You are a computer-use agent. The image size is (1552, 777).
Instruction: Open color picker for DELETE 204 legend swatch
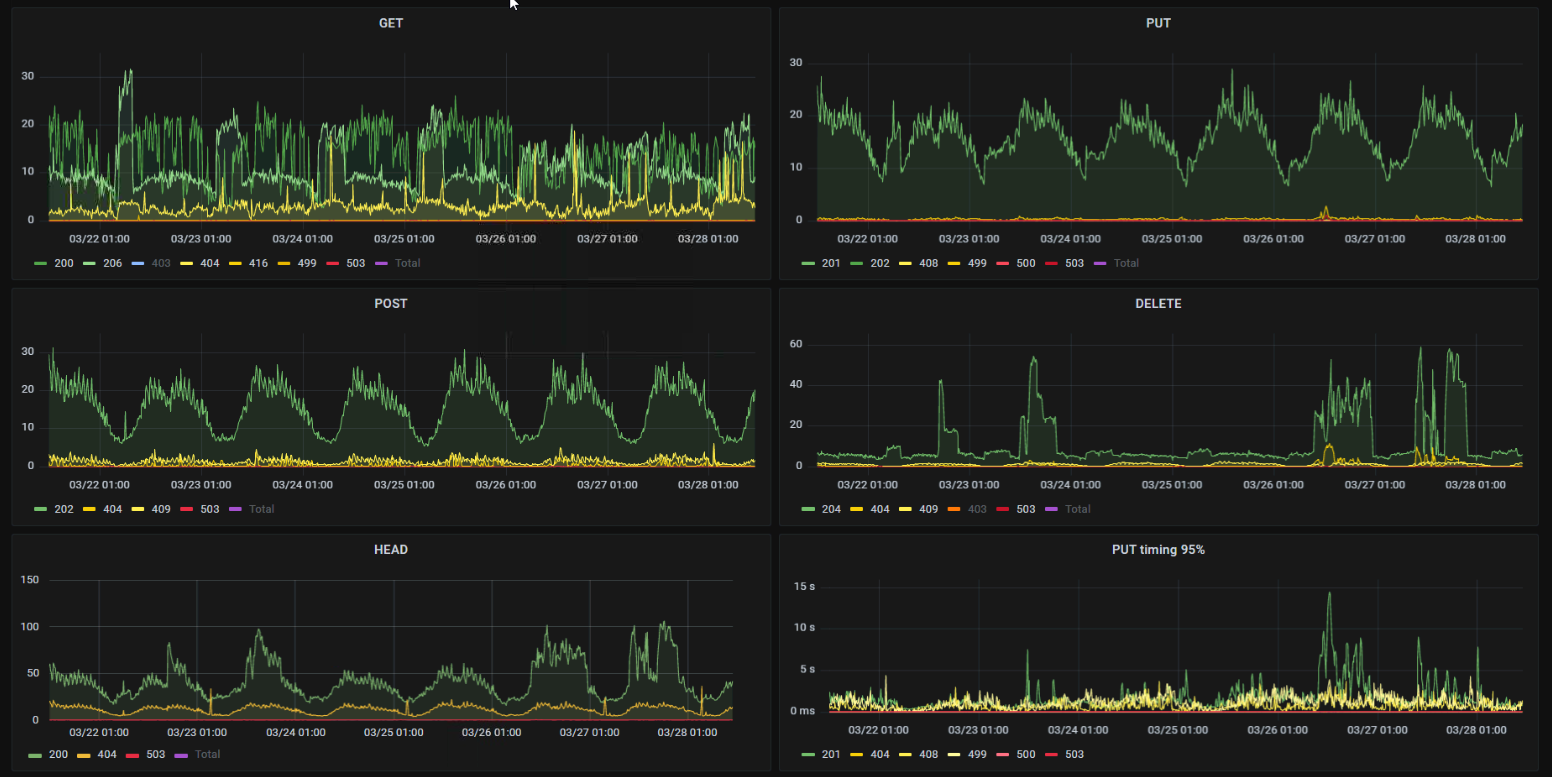click(808, 509)
